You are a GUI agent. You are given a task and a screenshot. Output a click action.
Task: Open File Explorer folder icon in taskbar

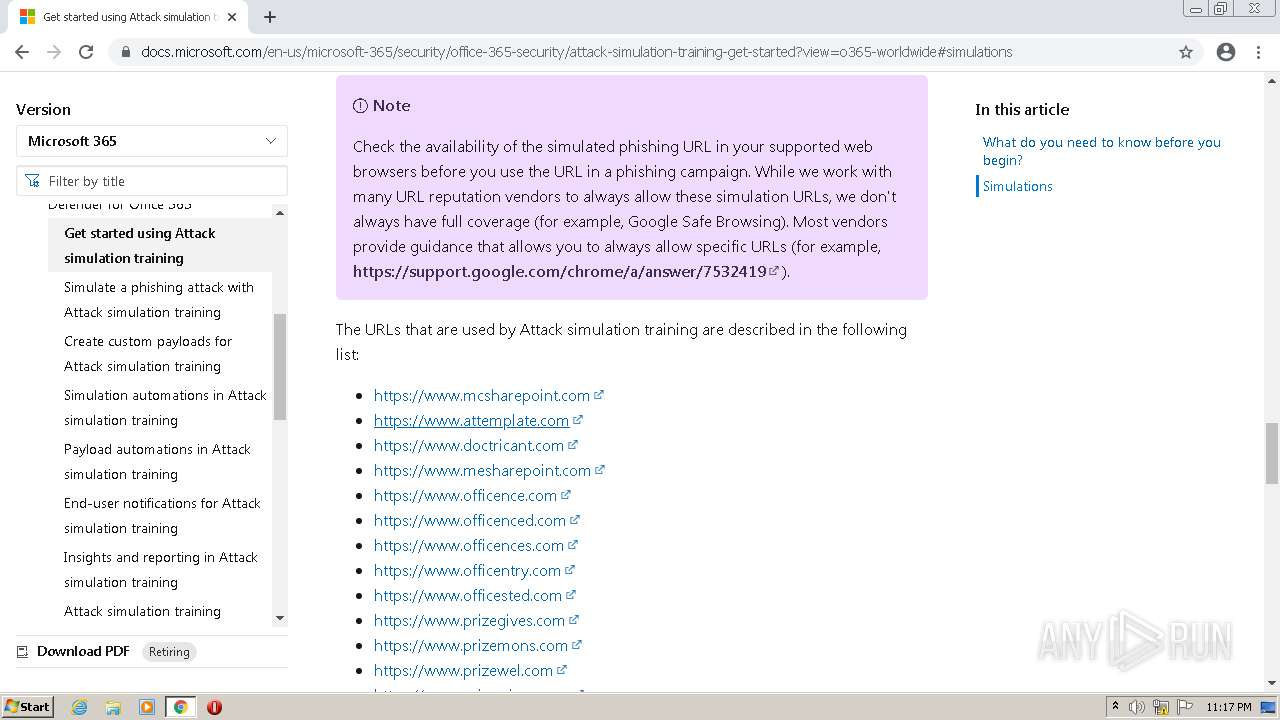113,707
